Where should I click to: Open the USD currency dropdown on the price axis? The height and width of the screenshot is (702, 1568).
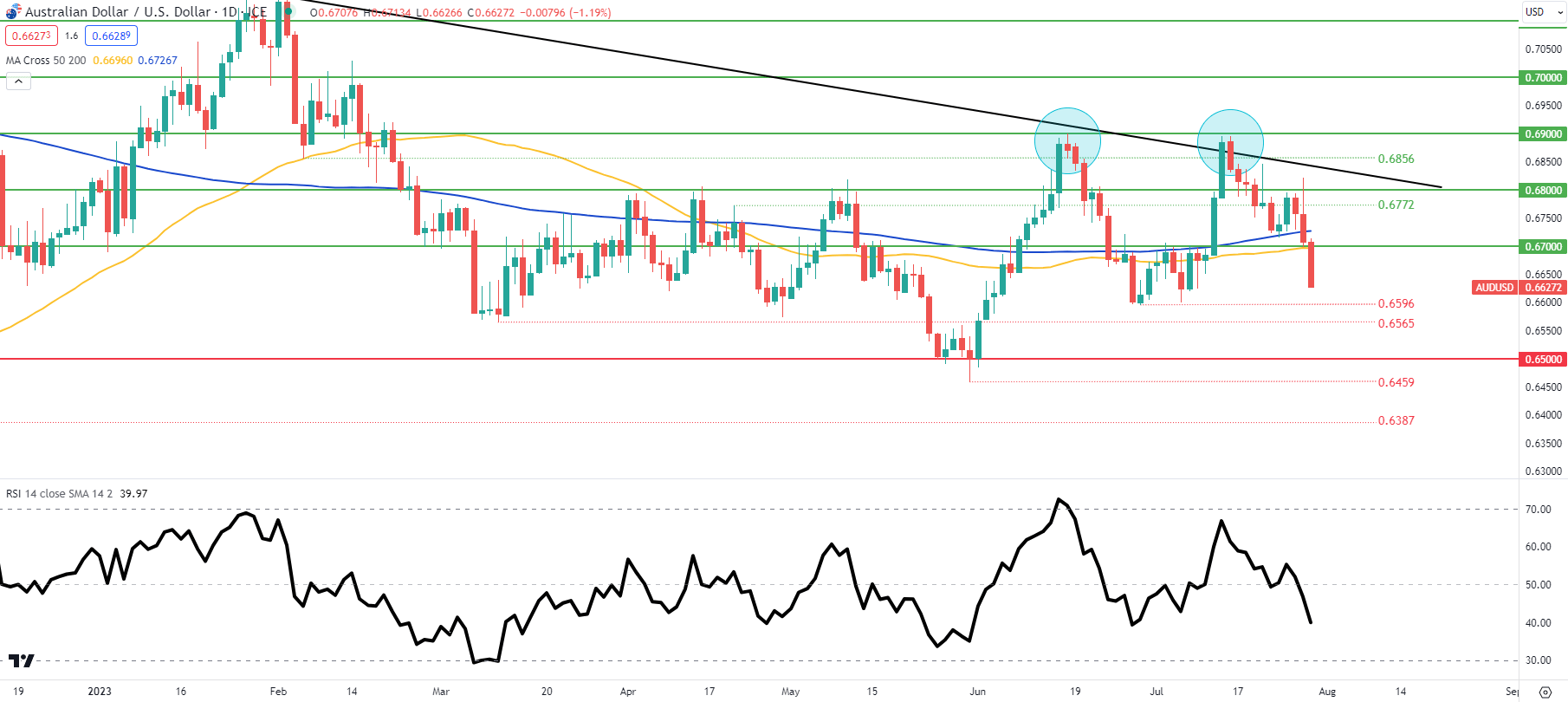(1545, 12)
